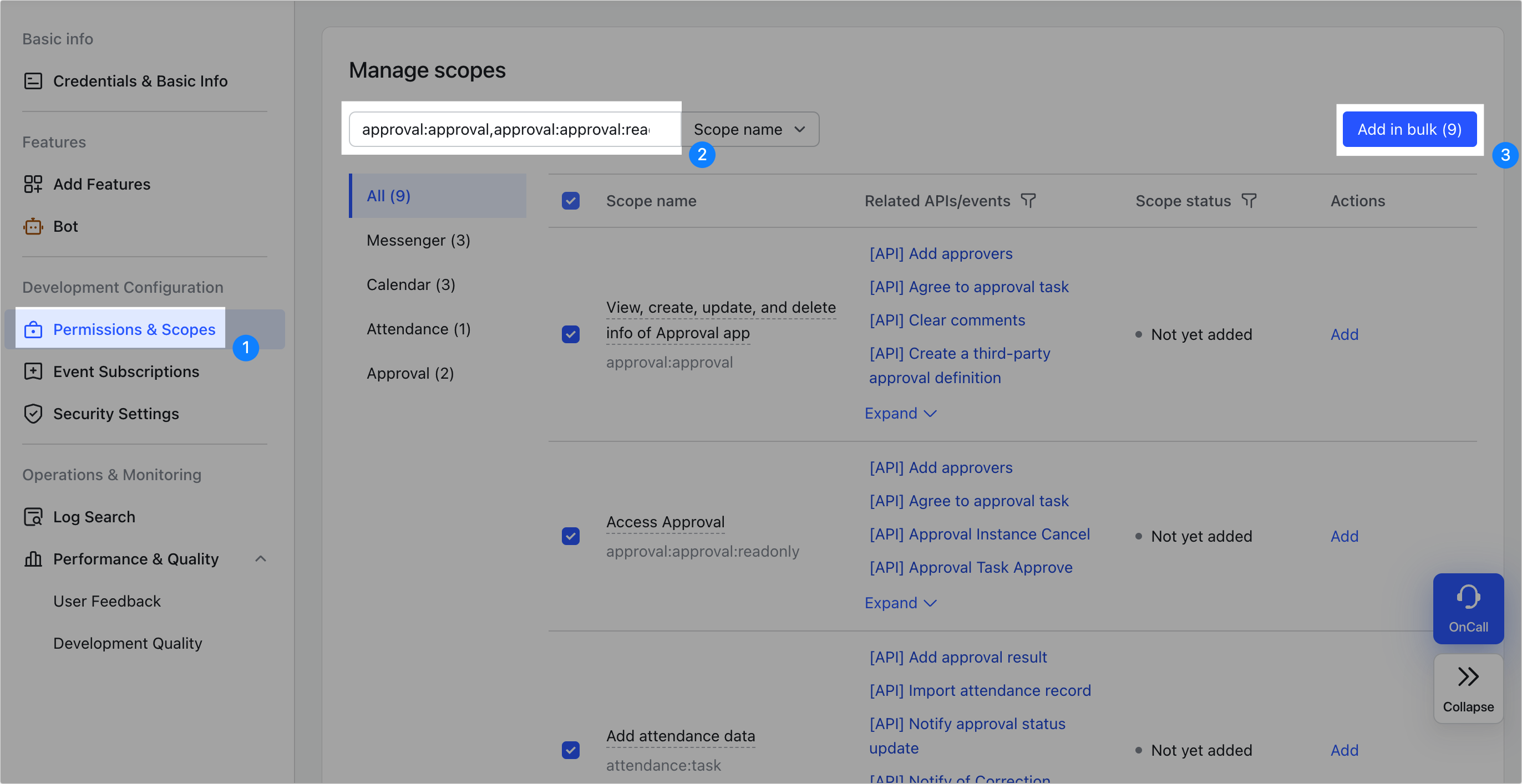
Task: Click the Add Features grid icon
Action: coord(33,184)
